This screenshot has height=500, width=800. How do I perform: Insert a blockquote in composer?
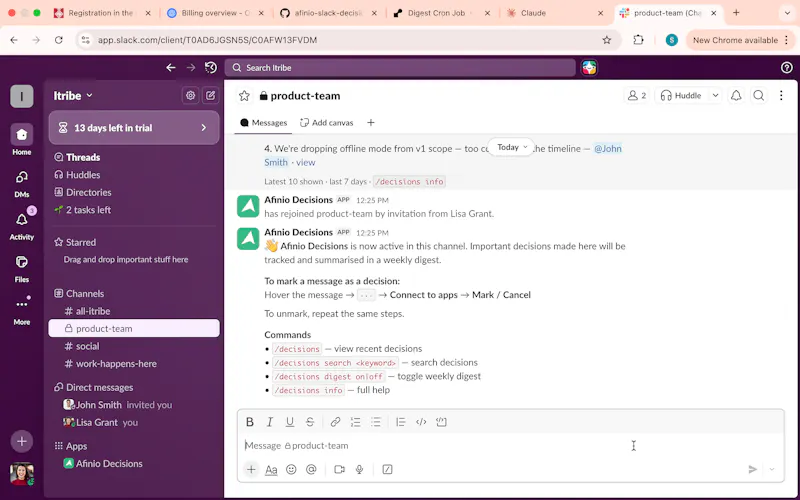point(401,422)
